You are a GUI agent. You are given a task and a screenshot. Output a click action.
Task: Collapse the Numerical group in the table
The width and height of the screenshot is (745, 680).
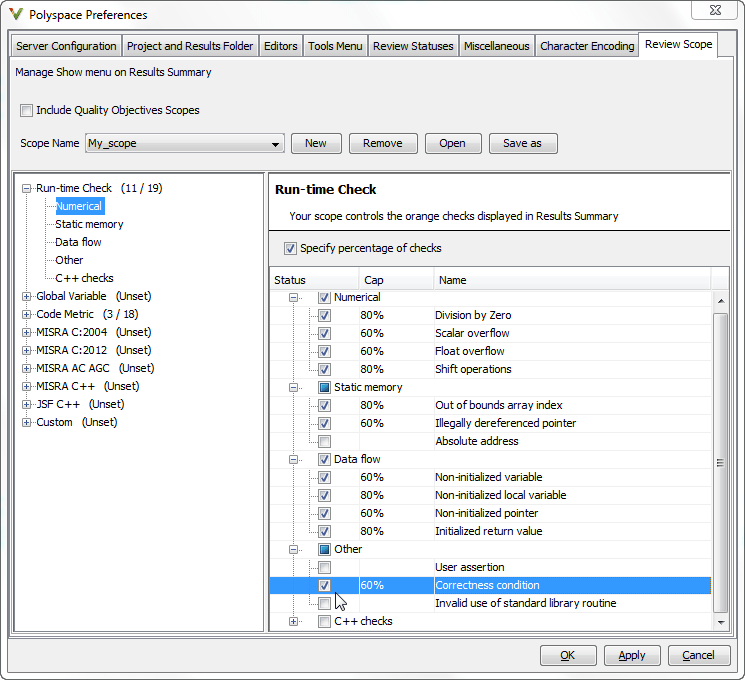pyautogui.click(x=294, y=297)
